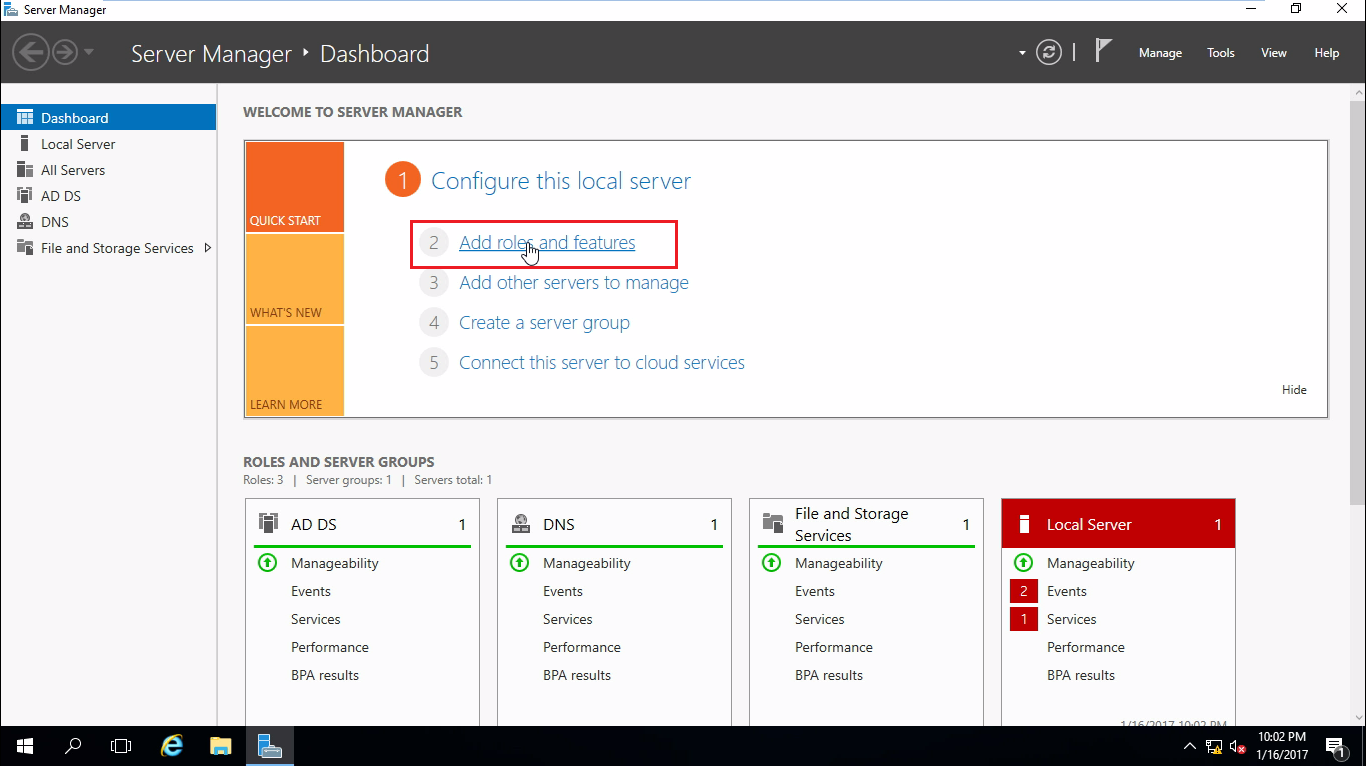Click the back navigation arrow icon
The width and height of the screenshot is (1366, 766).
[31, 52]
